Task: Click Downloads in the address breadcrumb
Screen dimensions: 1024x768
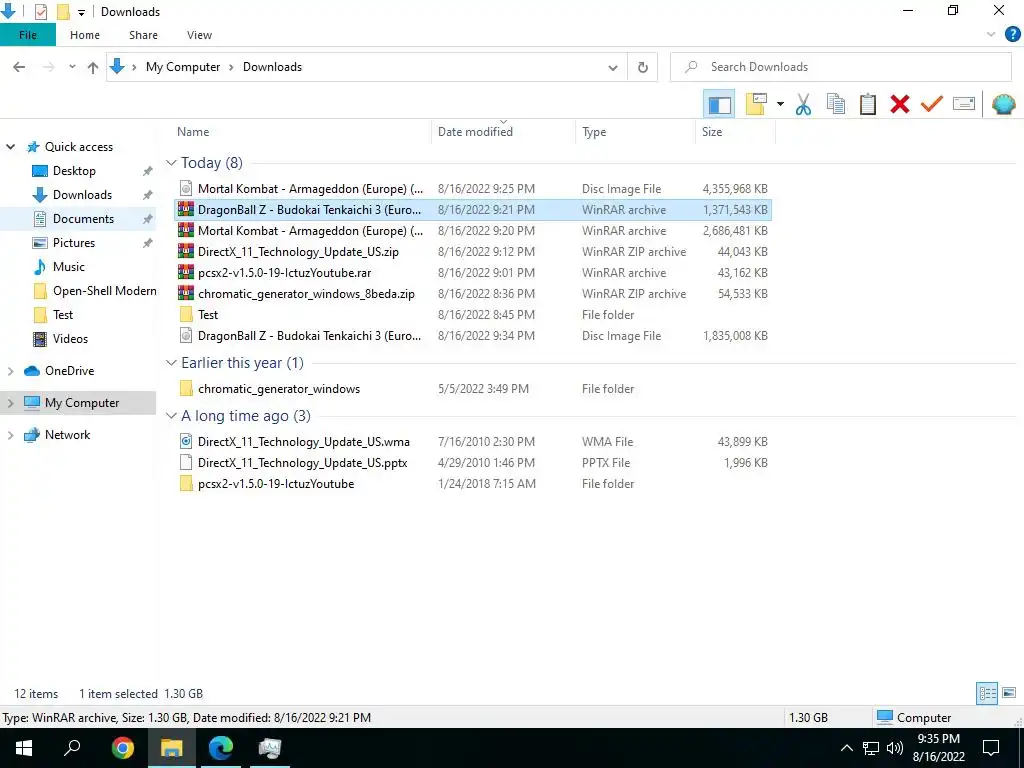Action: pos(272,67)
